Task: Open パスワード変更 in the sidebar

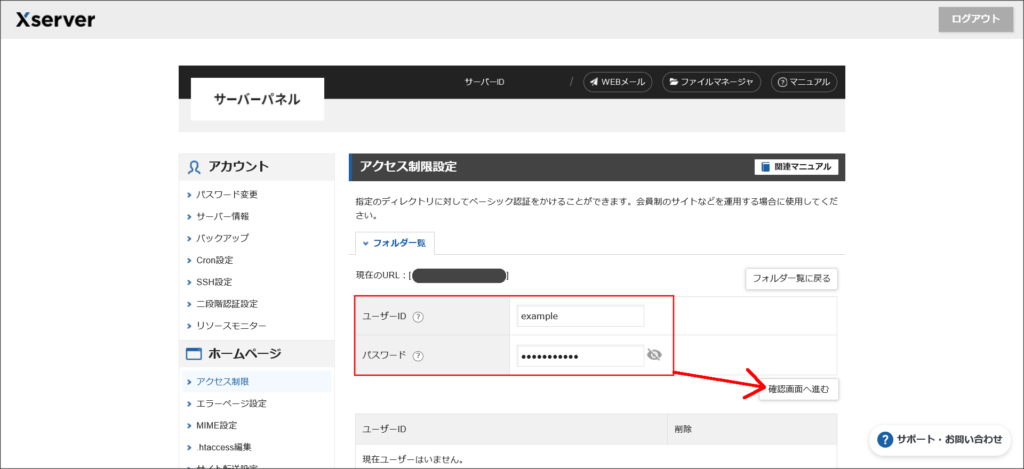Action: (227, 195)
